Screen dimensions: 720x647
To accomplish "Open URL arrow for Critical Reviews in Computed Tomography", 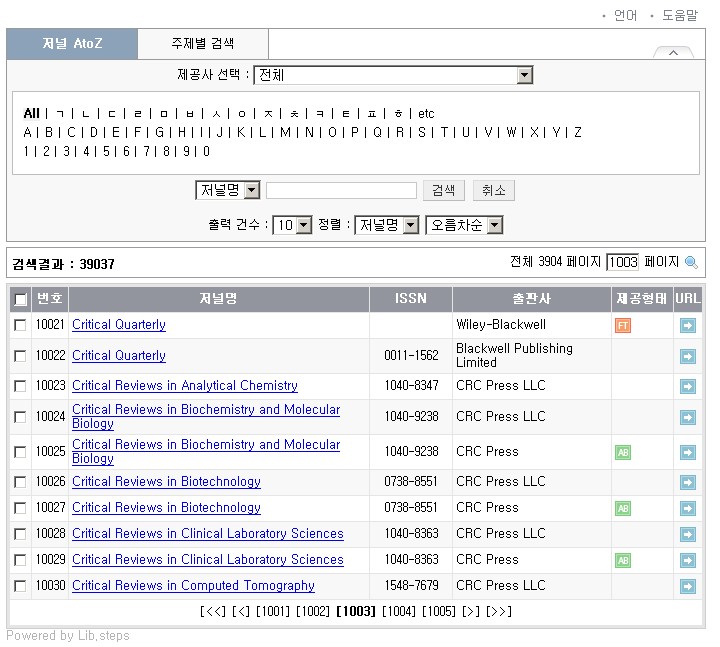I will click(687, 586).
